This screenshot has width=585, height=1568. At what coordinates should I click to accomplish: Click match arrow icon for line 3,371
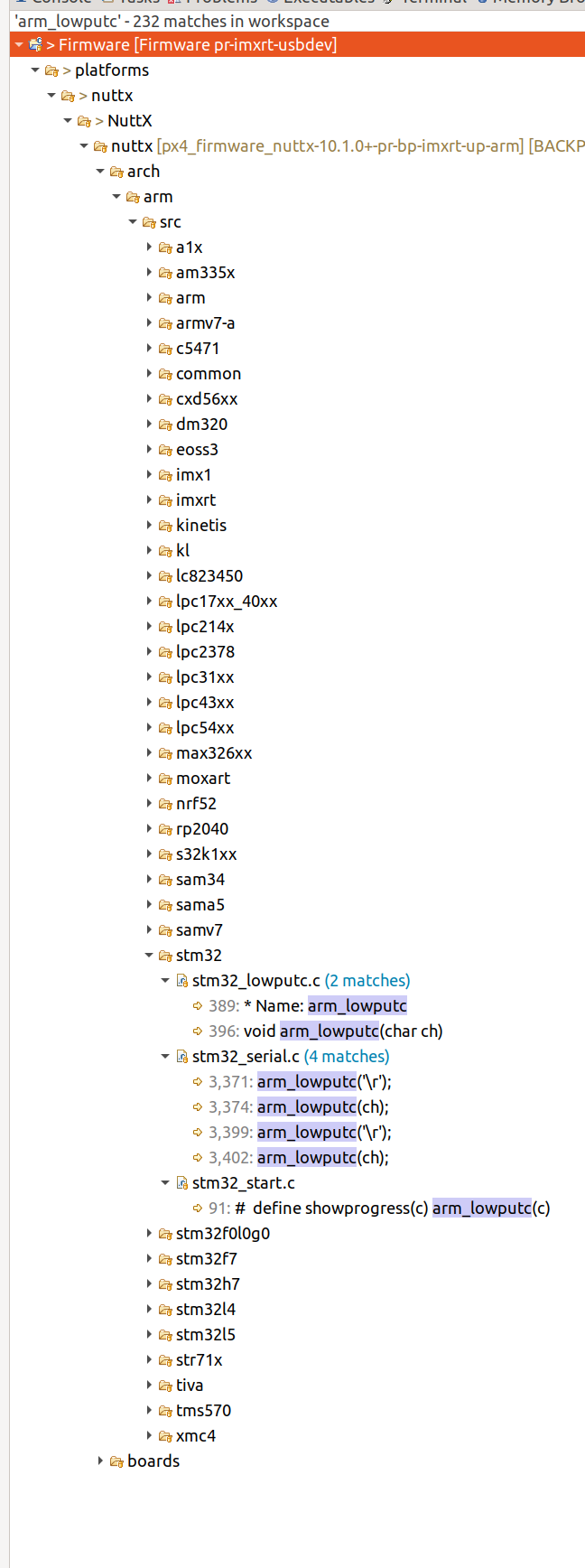pos(198,1081)
